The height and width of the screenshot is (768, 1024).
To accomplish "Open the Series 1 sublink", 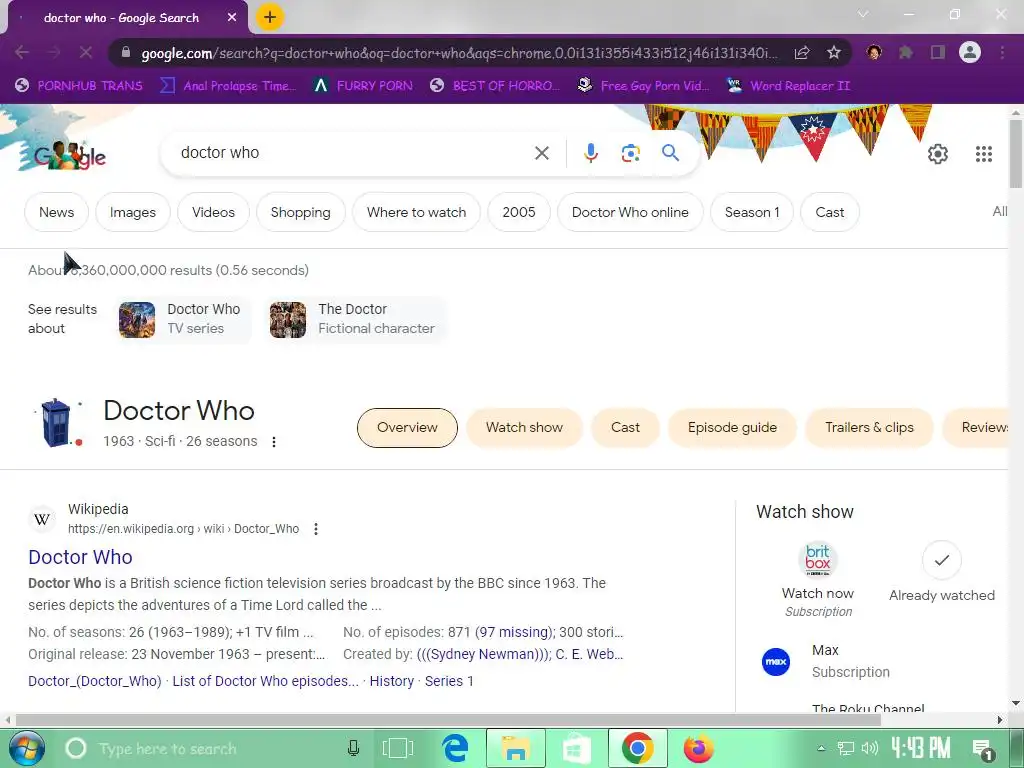I will 449,681.
